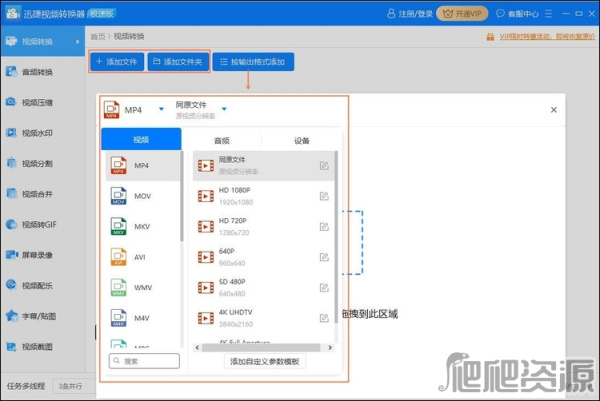Select the 4K UHDTV 3840x2160 preset
The height and width of the screenshot is (401, 600).
point(263,318)
